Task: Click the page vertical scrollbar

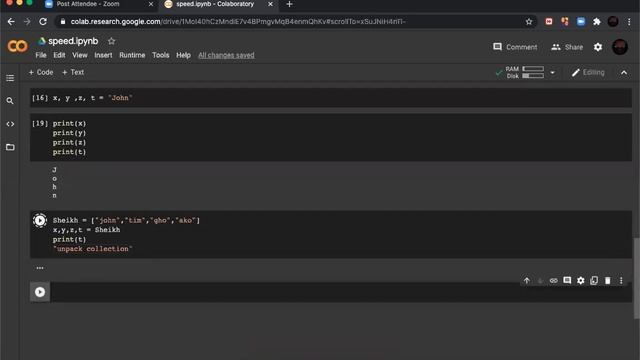Action: 636,278
